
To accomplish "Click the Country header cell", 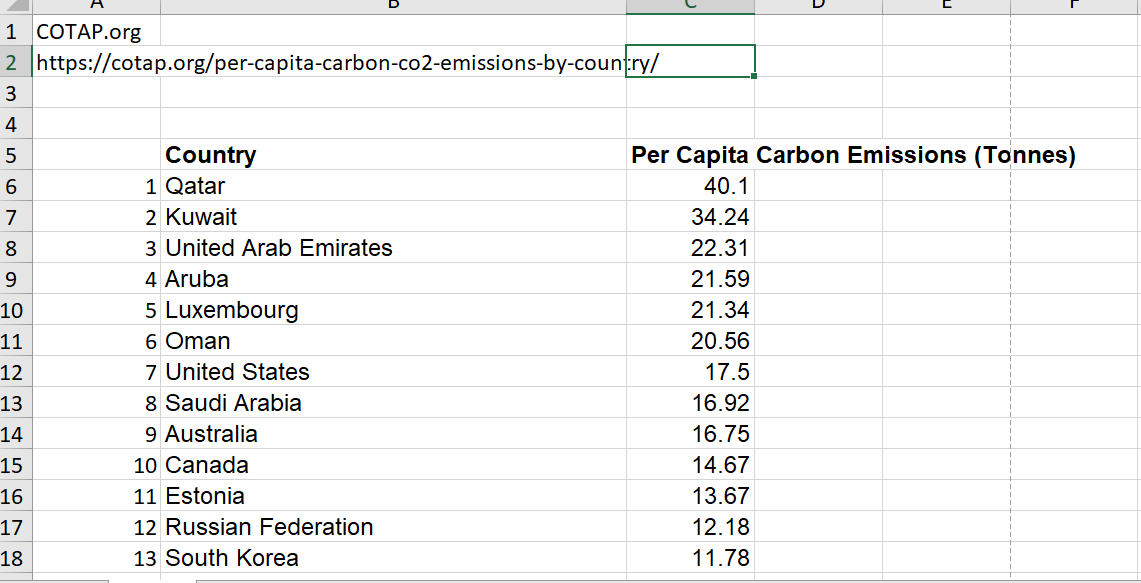I will pyautogui.click(x=210, y=155).
